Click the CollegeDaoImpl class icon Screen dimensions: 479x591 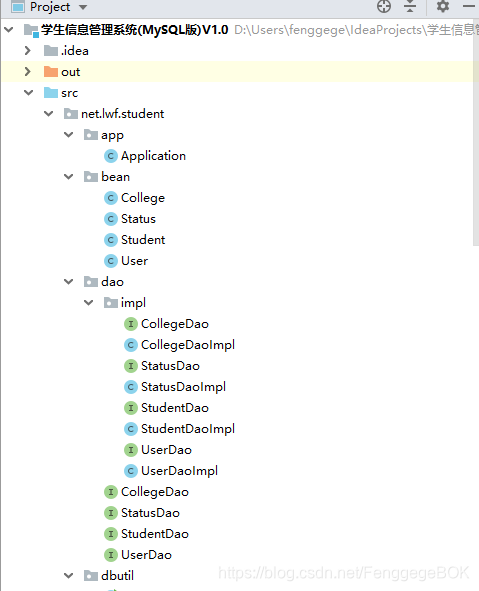tap(131, 345)
